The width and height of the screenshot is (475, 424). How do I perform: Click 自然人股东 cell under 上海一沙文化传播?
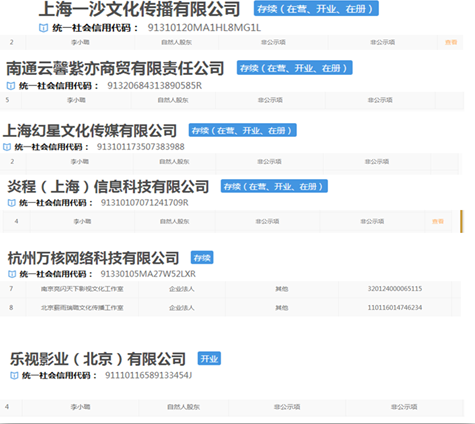pos(177,42)
